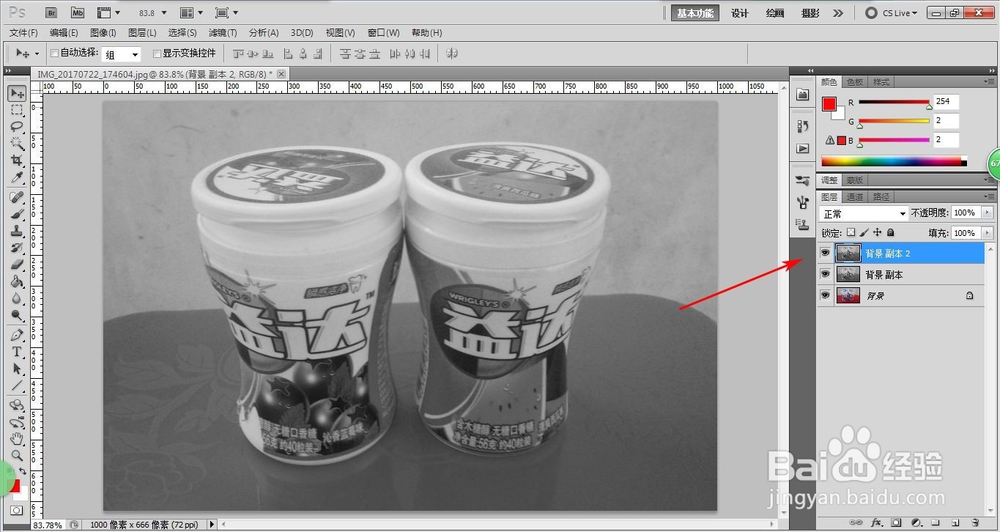The width and height of the screenshot is (1000, 532).
Task: Open the Clone Source panel icon
Action: pos(803,224)
